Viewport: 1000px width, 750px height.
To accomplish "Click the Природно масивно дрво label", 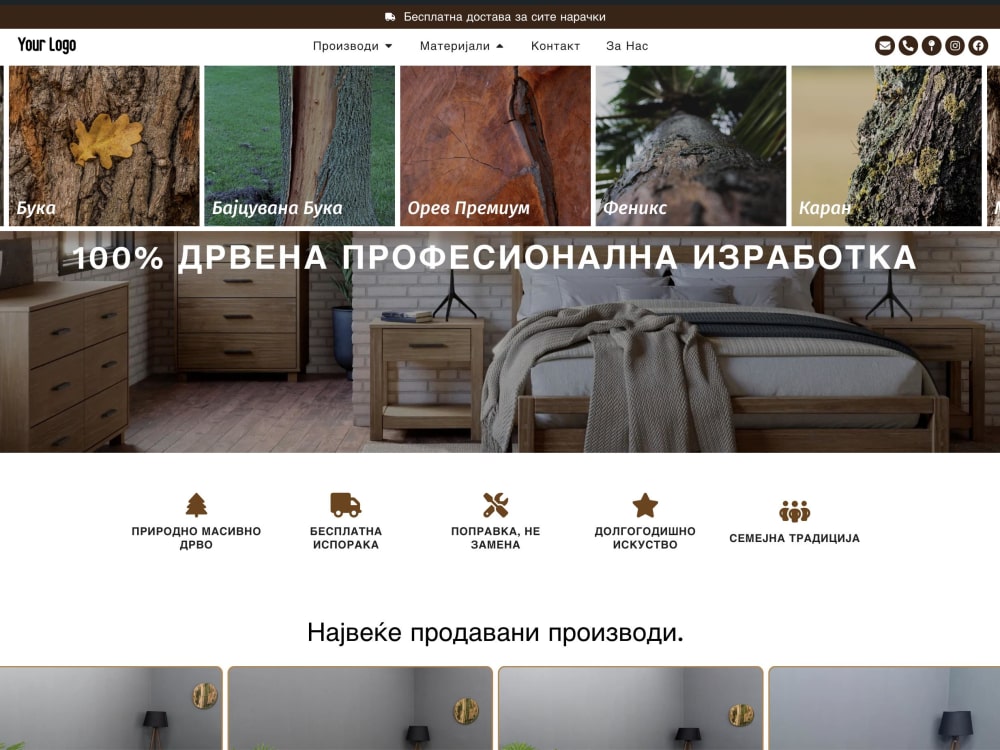I will click(196, 538).
